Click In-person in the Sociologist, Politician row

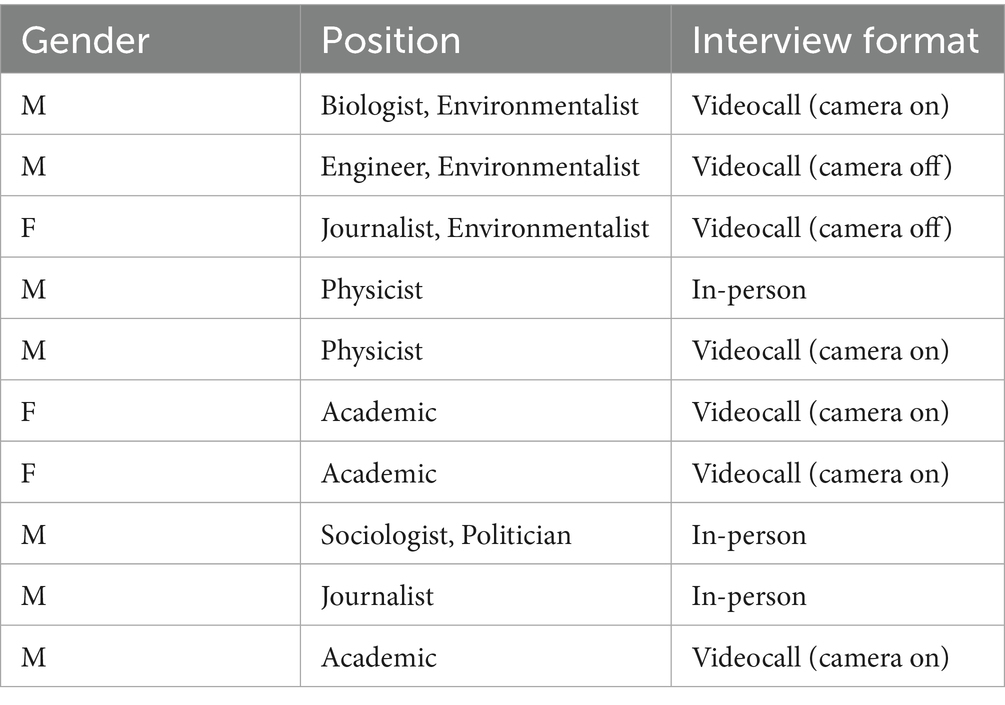[749, 535]
